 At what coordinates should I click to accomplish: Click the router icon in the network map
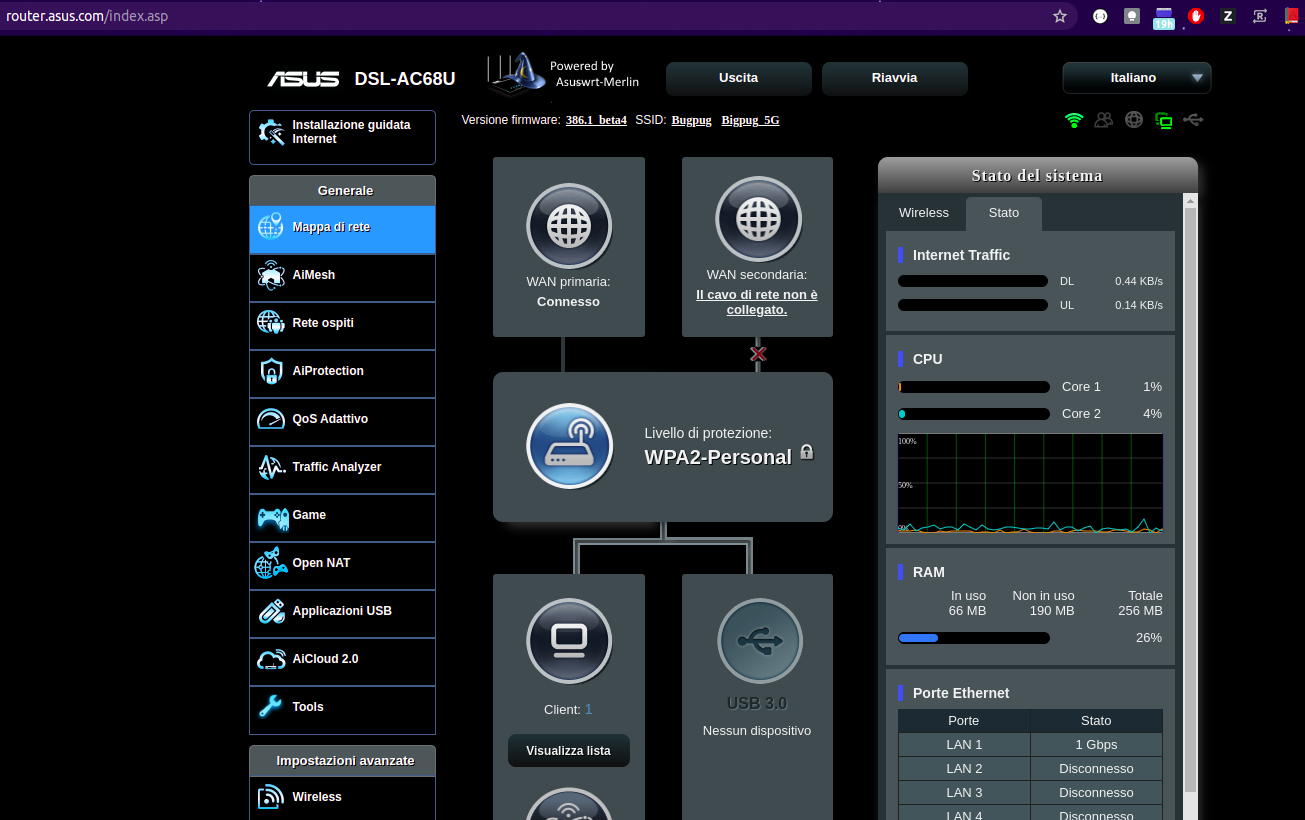(x=570, y=446)
